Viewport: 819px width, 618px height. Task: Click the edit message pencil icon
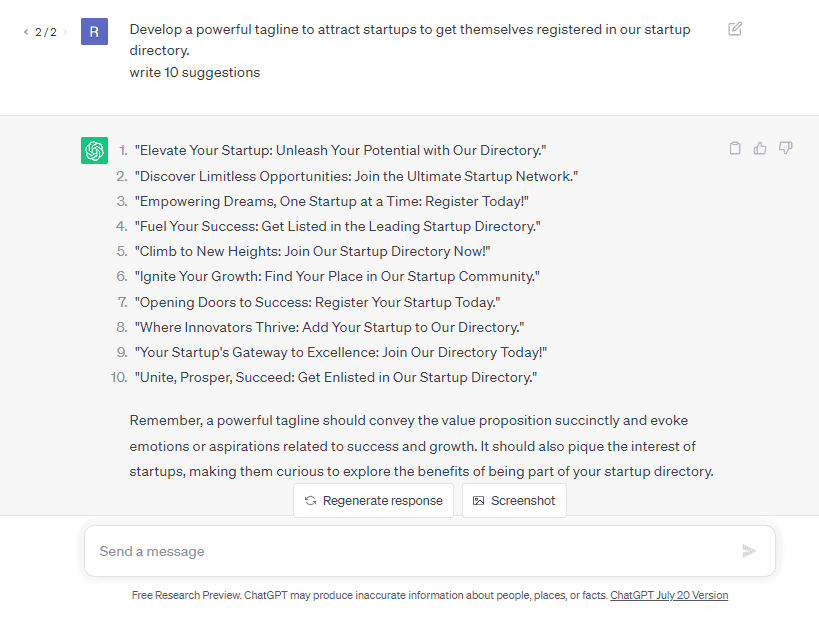point(735,29)
